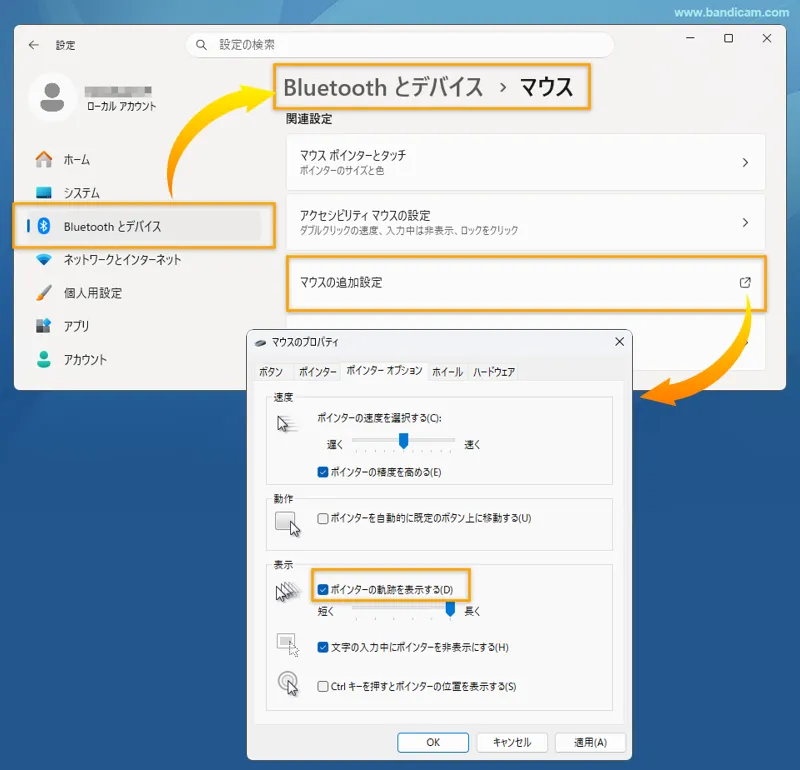Click the OK button
Image resolution: width=800 pixels, height=770 pixels.
click(433, 742)
